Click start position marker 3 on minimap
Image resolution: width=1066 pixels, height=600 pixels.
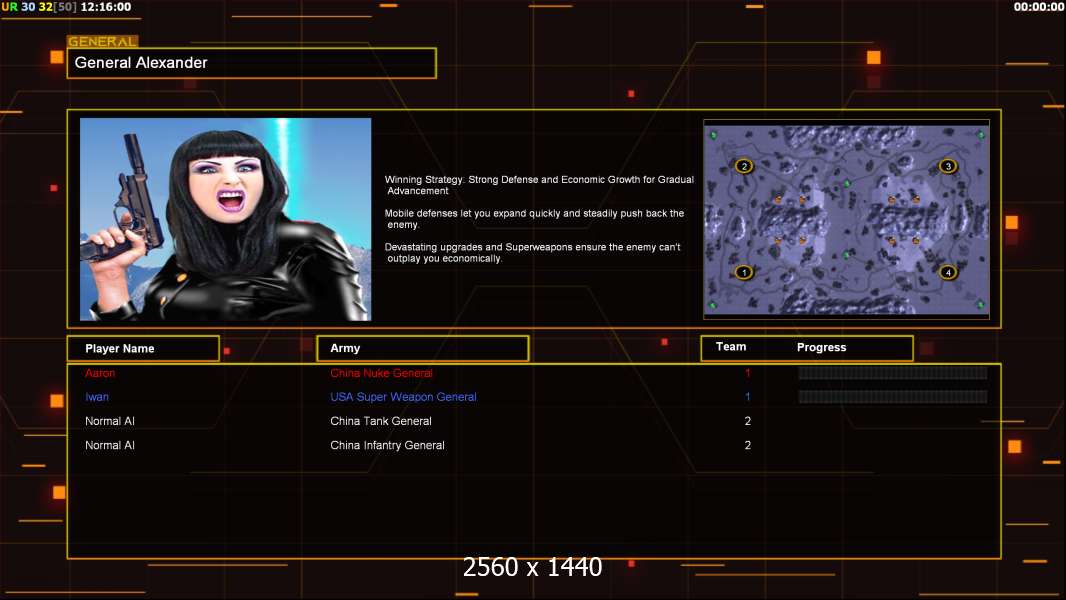(x=948, y=166)
